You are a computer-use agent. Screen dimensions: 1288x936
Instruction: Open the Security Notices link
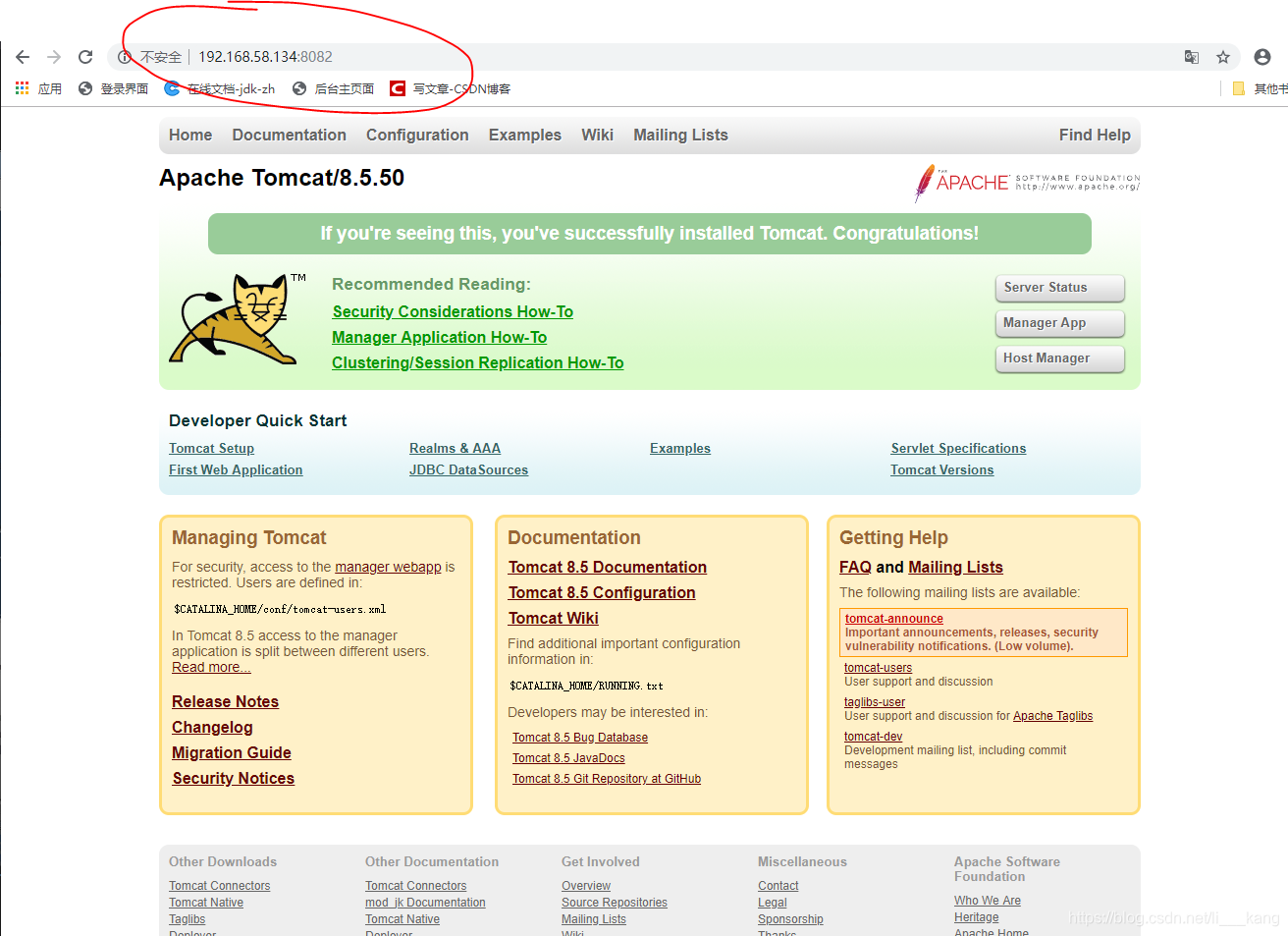point(233,778)
